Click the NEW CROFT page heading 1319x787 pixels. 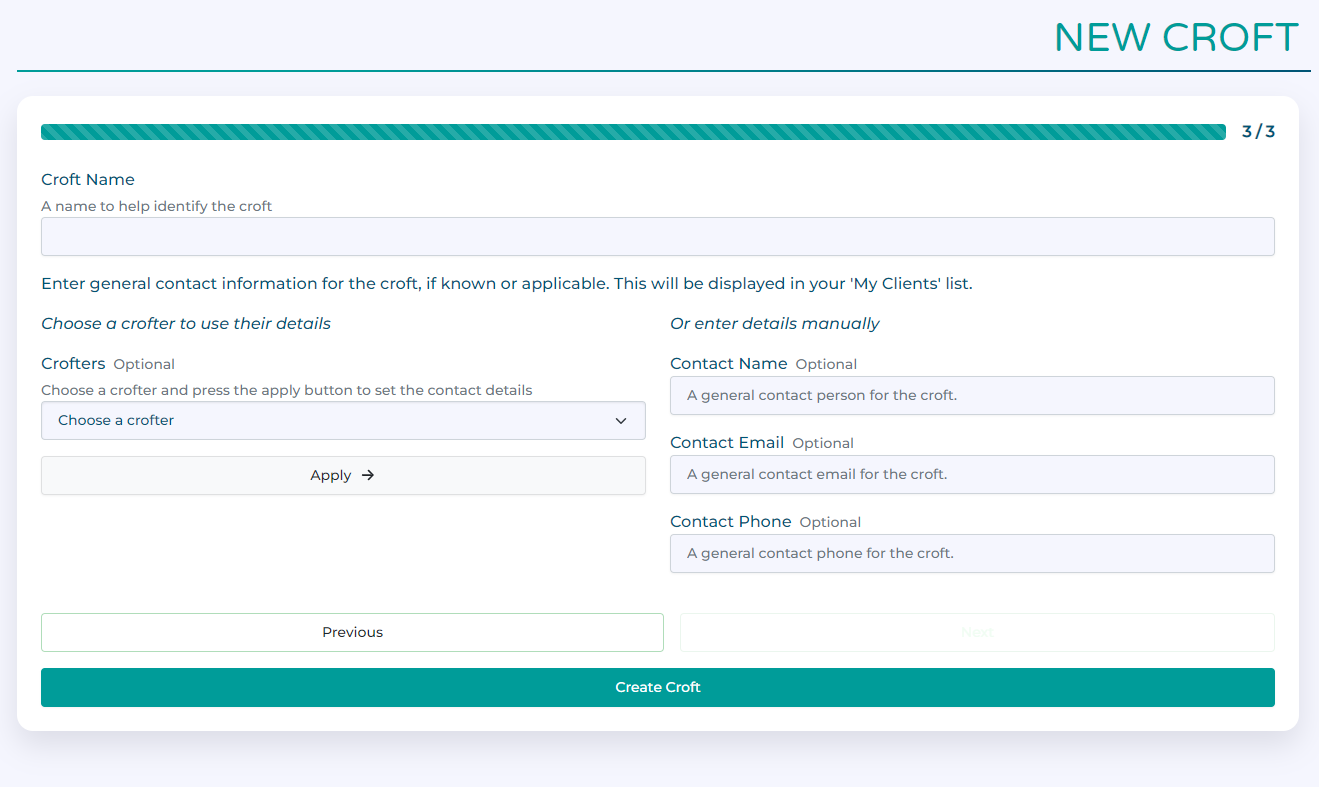click(x=1175, y=38)
